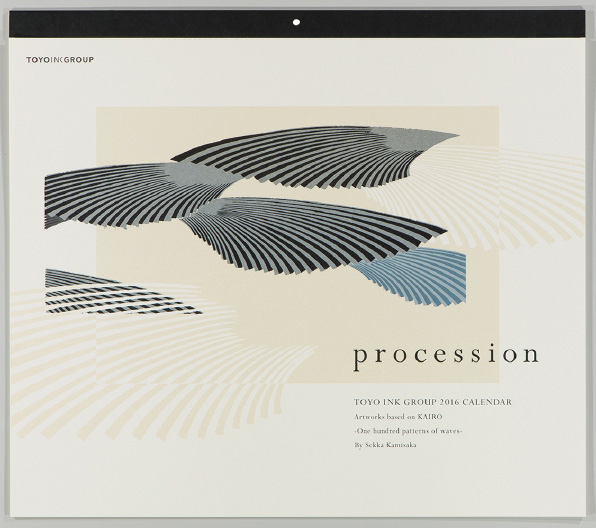Select the blue striped wave shape
Screen dimensions: 596x528
414,276
